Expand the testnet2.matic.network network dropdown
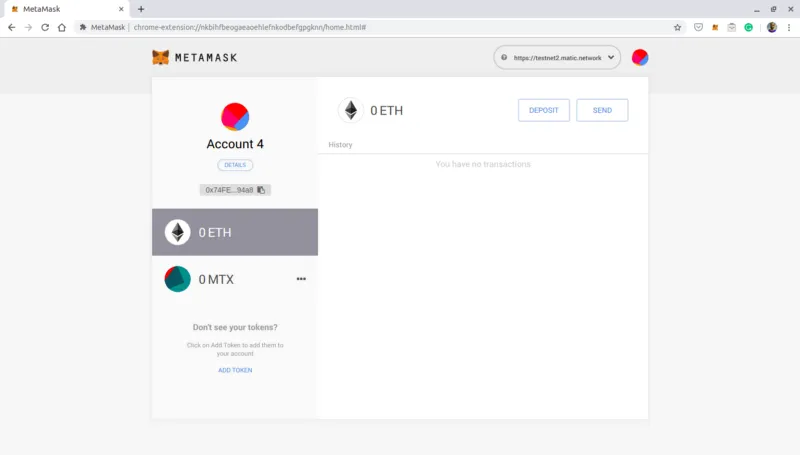 [557, 58]
